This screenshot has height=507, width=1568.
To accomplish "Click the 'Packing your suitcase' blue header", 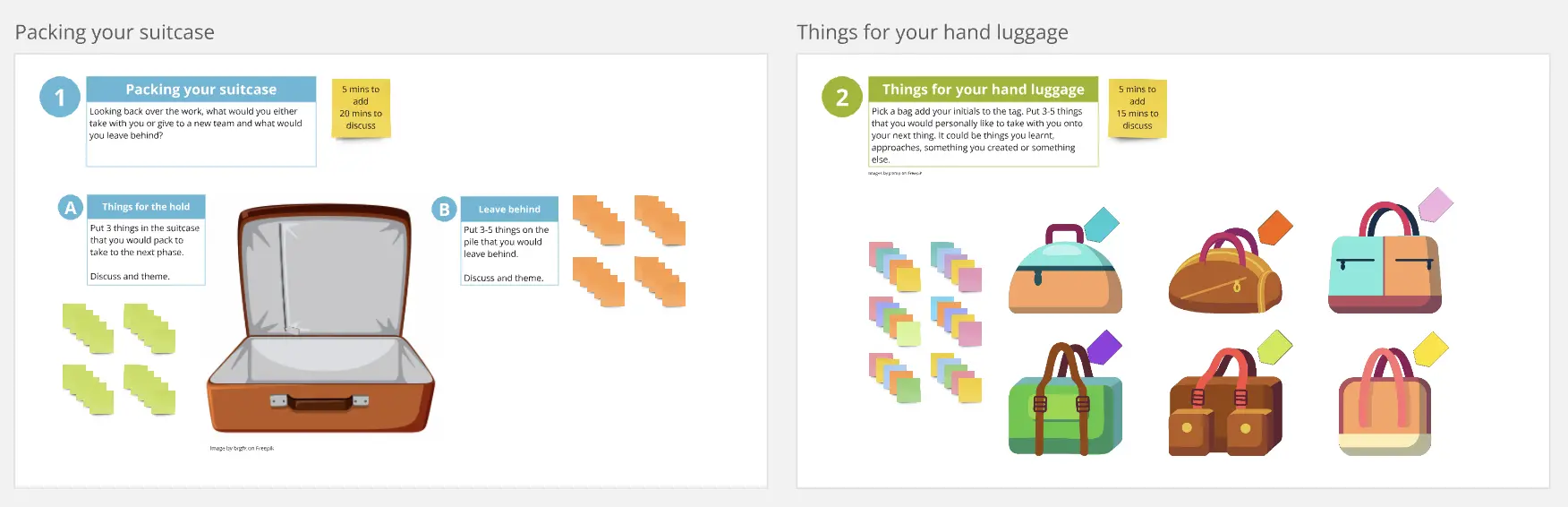I will tap(201, 89).
